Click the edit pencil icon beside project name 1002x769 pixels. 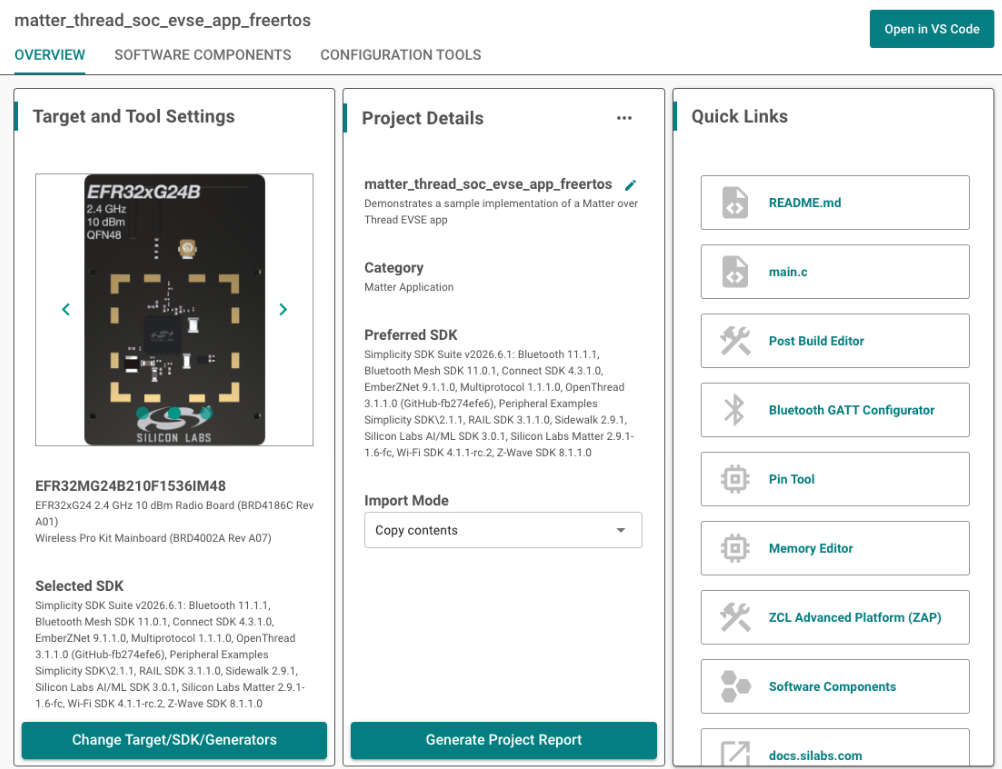(631, 185)
